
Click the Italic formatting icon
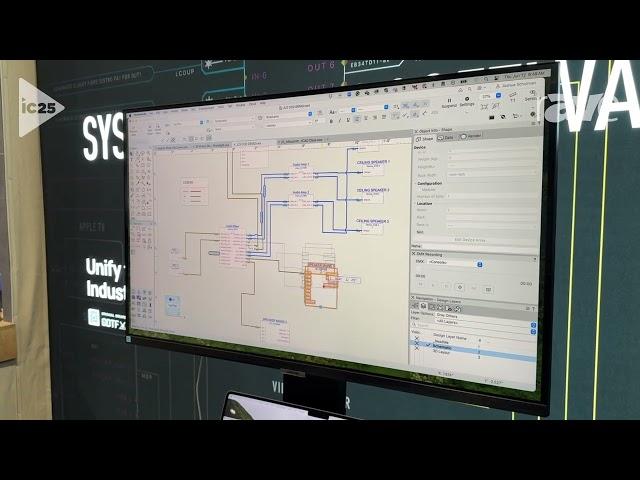coord(340,120)
